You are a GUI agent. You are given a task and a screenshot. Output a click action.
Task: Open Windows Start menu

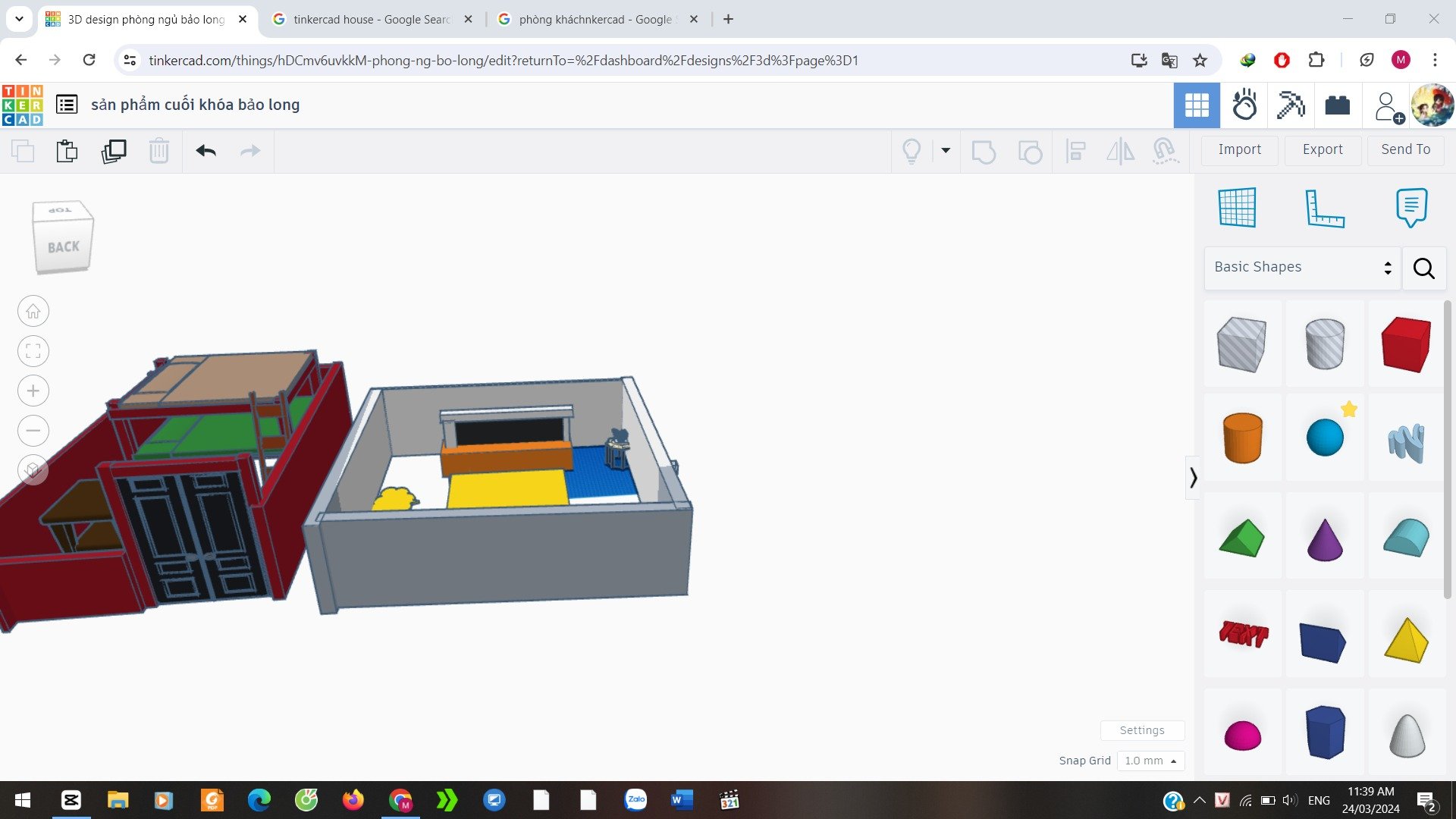coord(23,800)
